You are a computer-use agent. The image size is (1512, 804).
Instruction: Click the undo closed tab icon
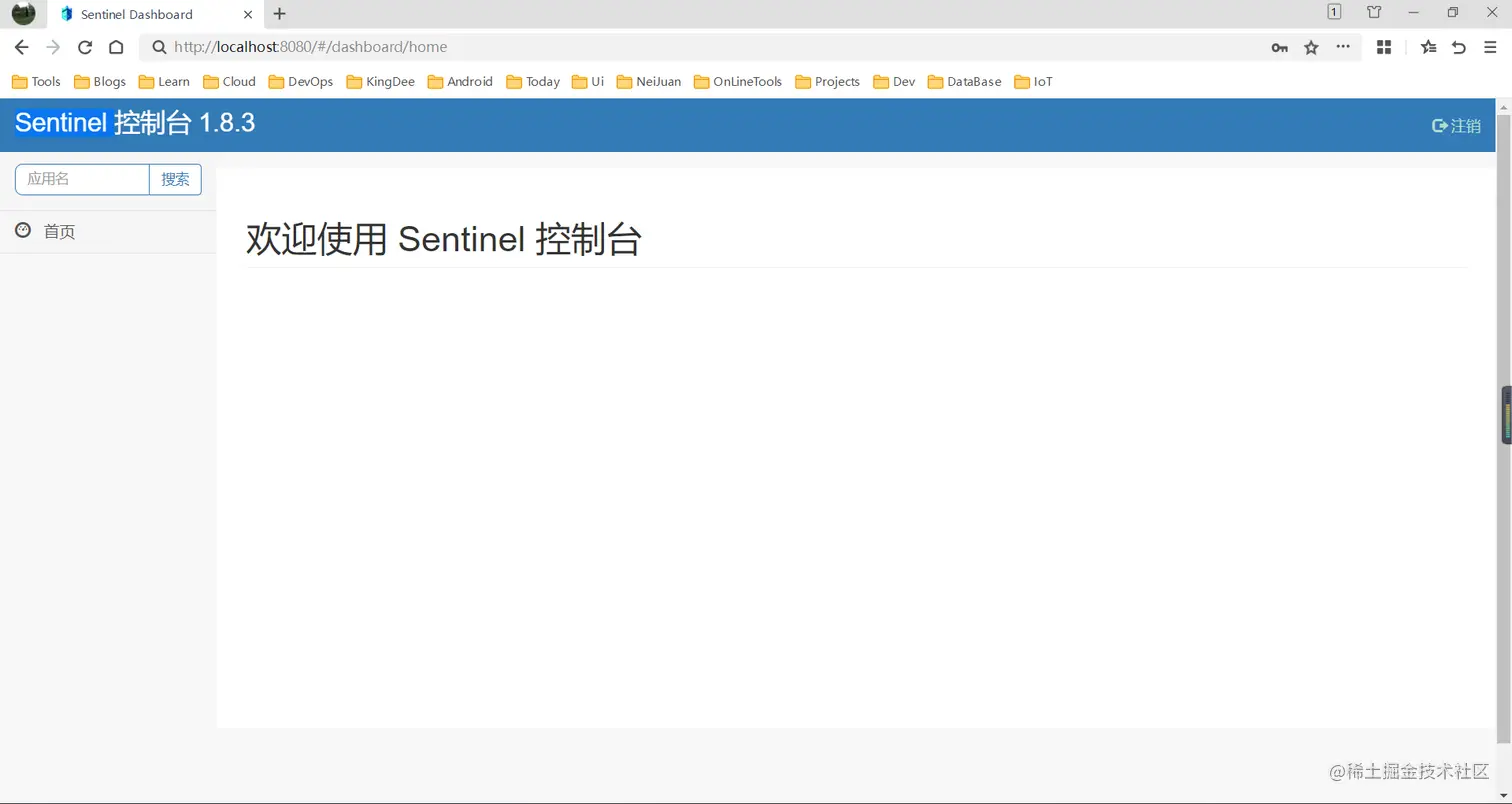1459,47
